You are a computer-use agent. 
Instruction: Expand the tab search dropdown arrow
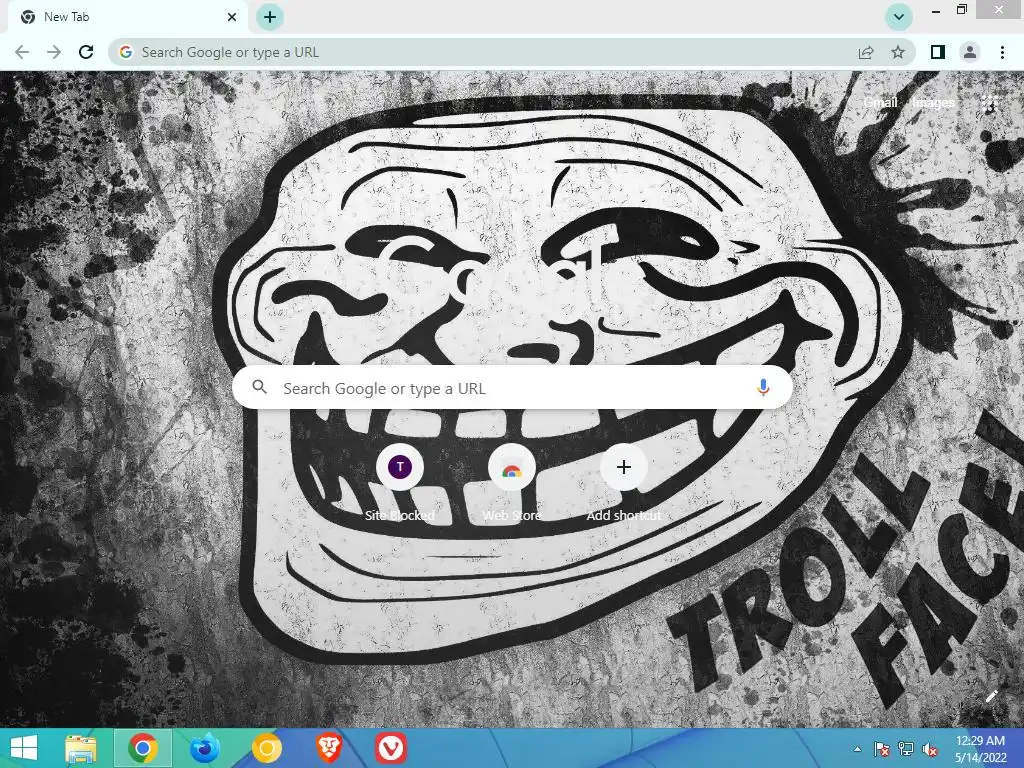[x=899, y=17]
